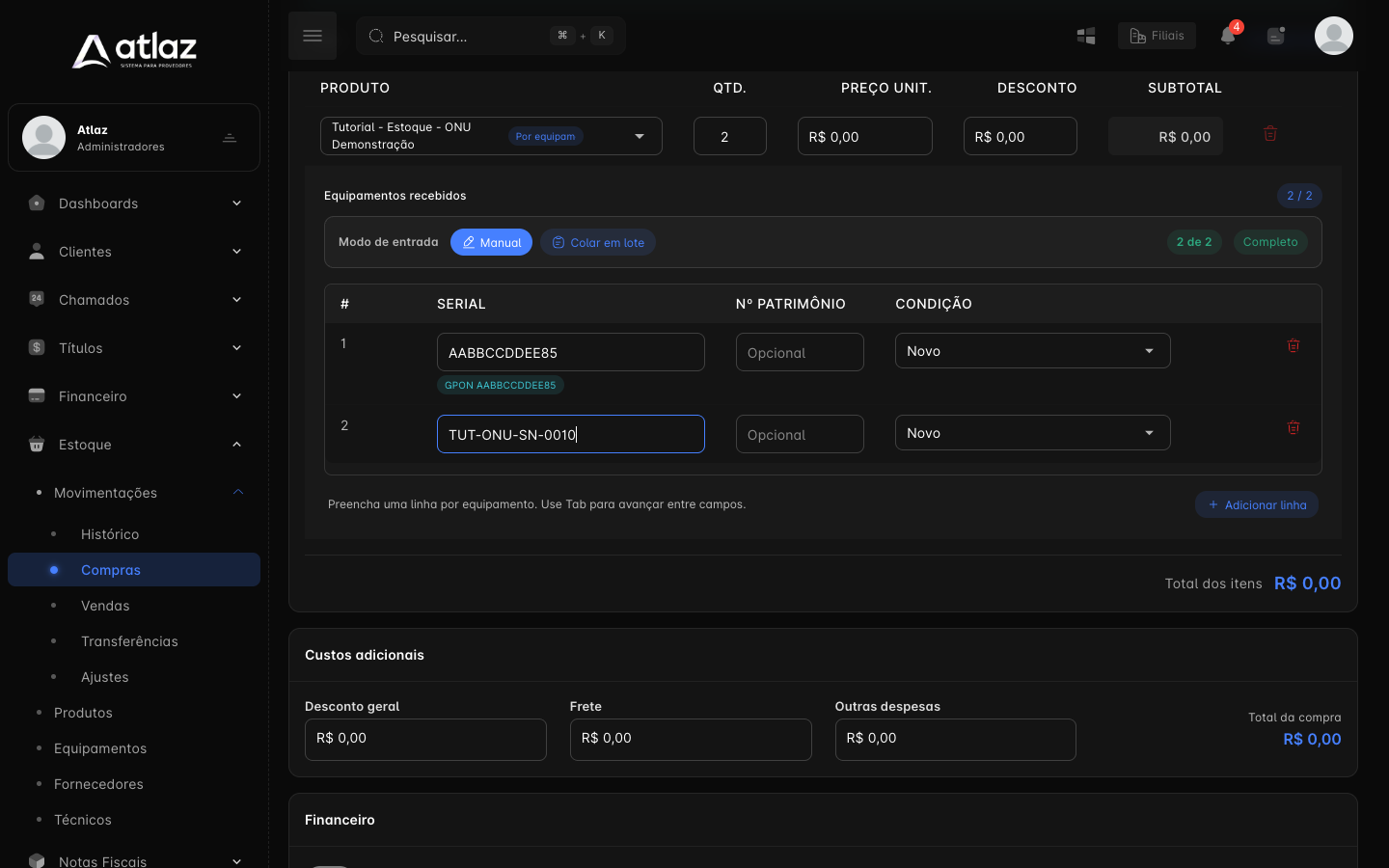Image resolution: width=1389 pixels, height=868 pixels.
Task: Open Transferências in sidebar
Action: [129, 641]
